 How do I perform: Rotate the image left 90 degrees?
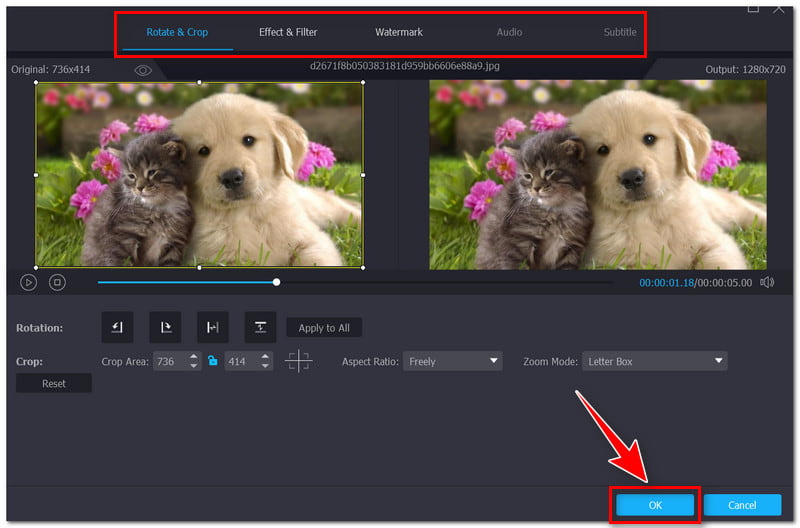coord(117,327)
